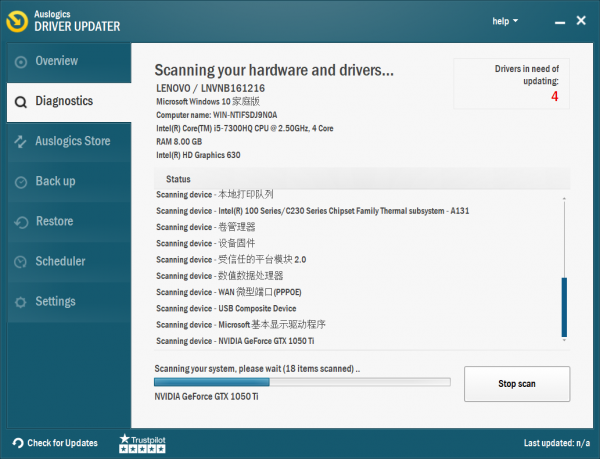
Task: Select the Diagnostics tab
Action: (69, 102)
